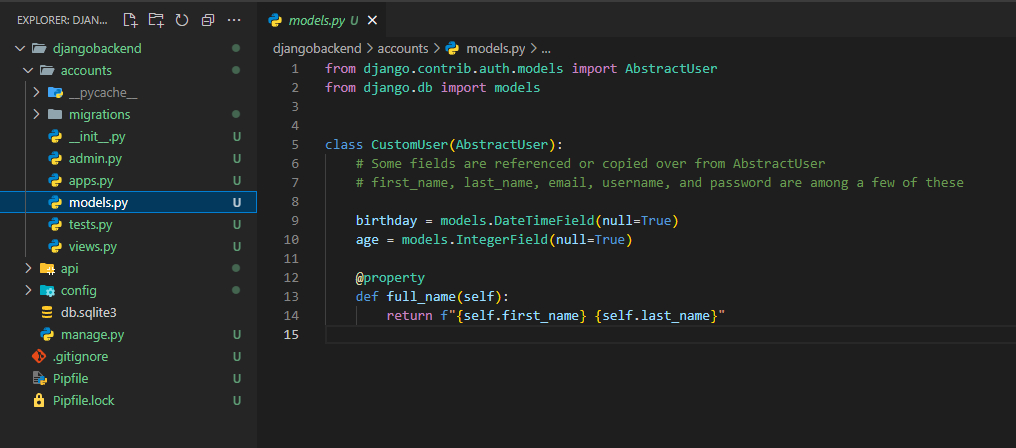This screenshot has width=1016, height=448.
Task: Click the accounts breadcrumb segment
Action: [403, 48]
